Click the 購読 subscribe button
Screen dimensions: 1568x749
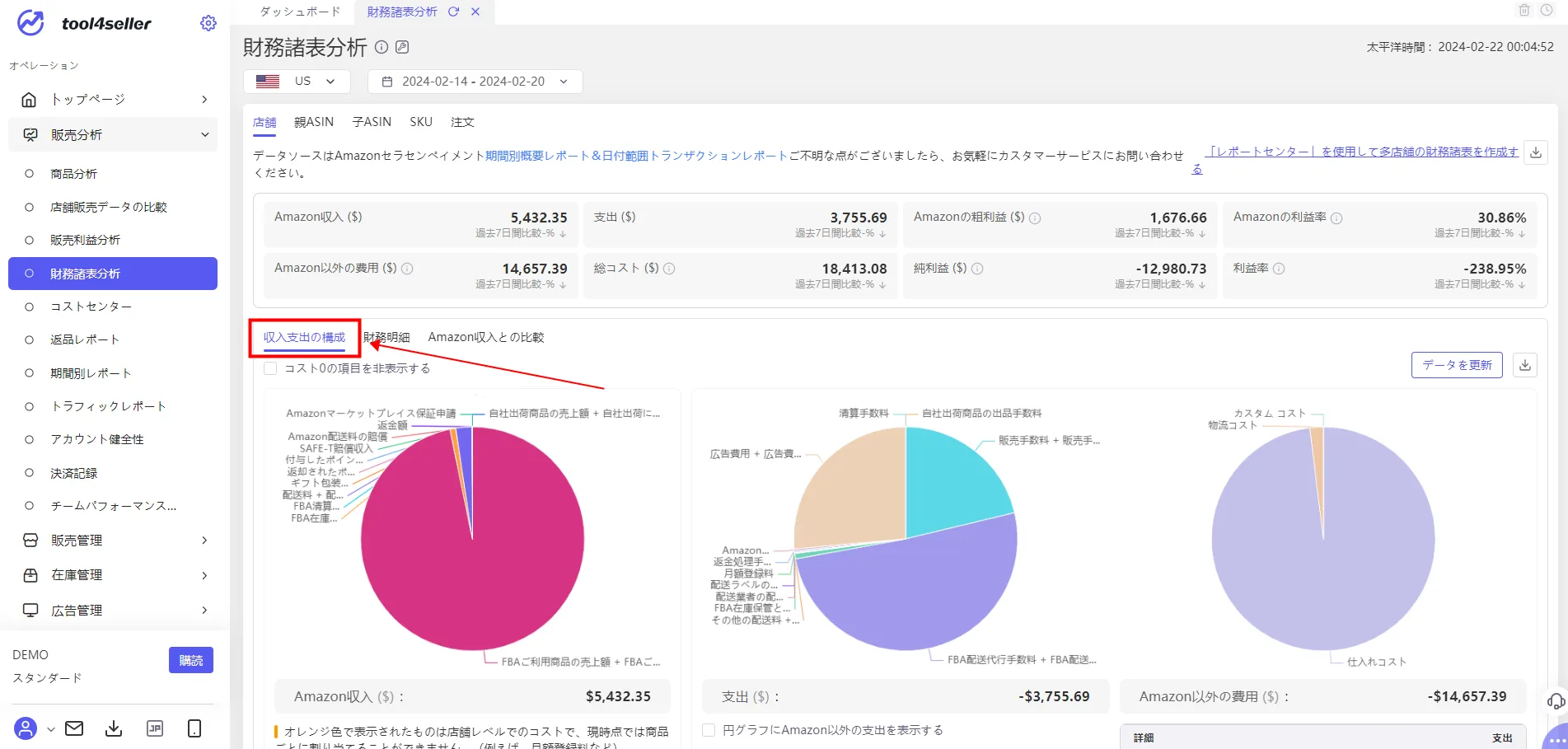click(191, 660)
